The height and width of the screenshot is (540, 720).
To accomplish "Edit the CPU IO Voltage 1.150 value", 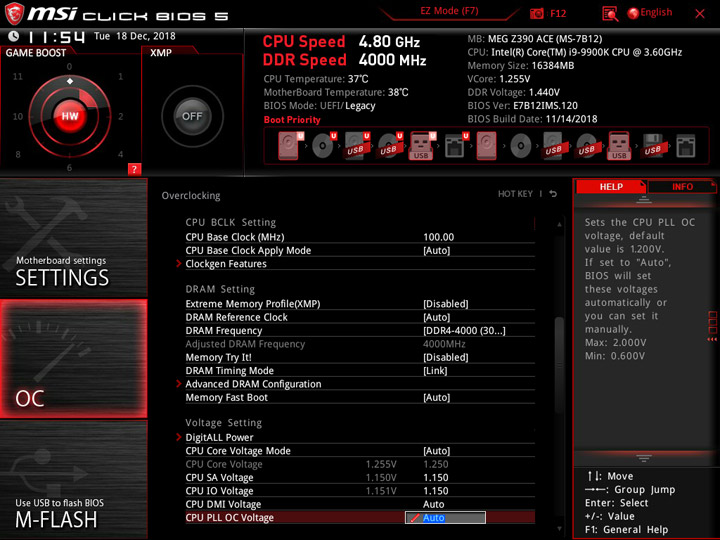I will [435, 491].
